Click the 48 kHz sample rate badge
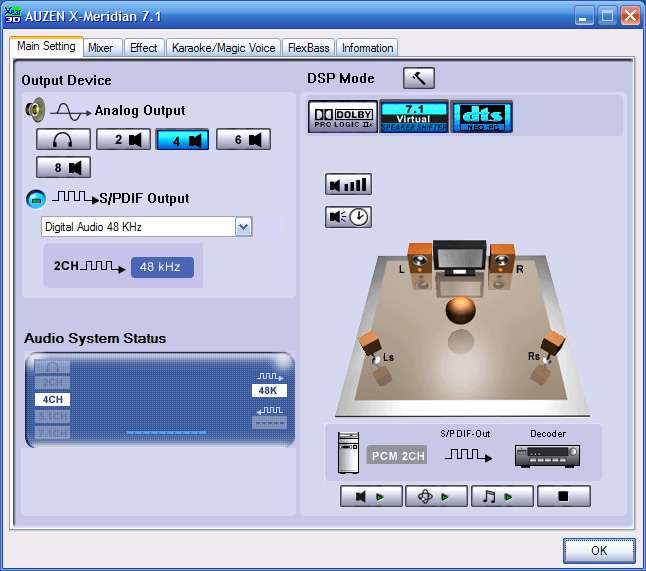 [x=162, y=267]
